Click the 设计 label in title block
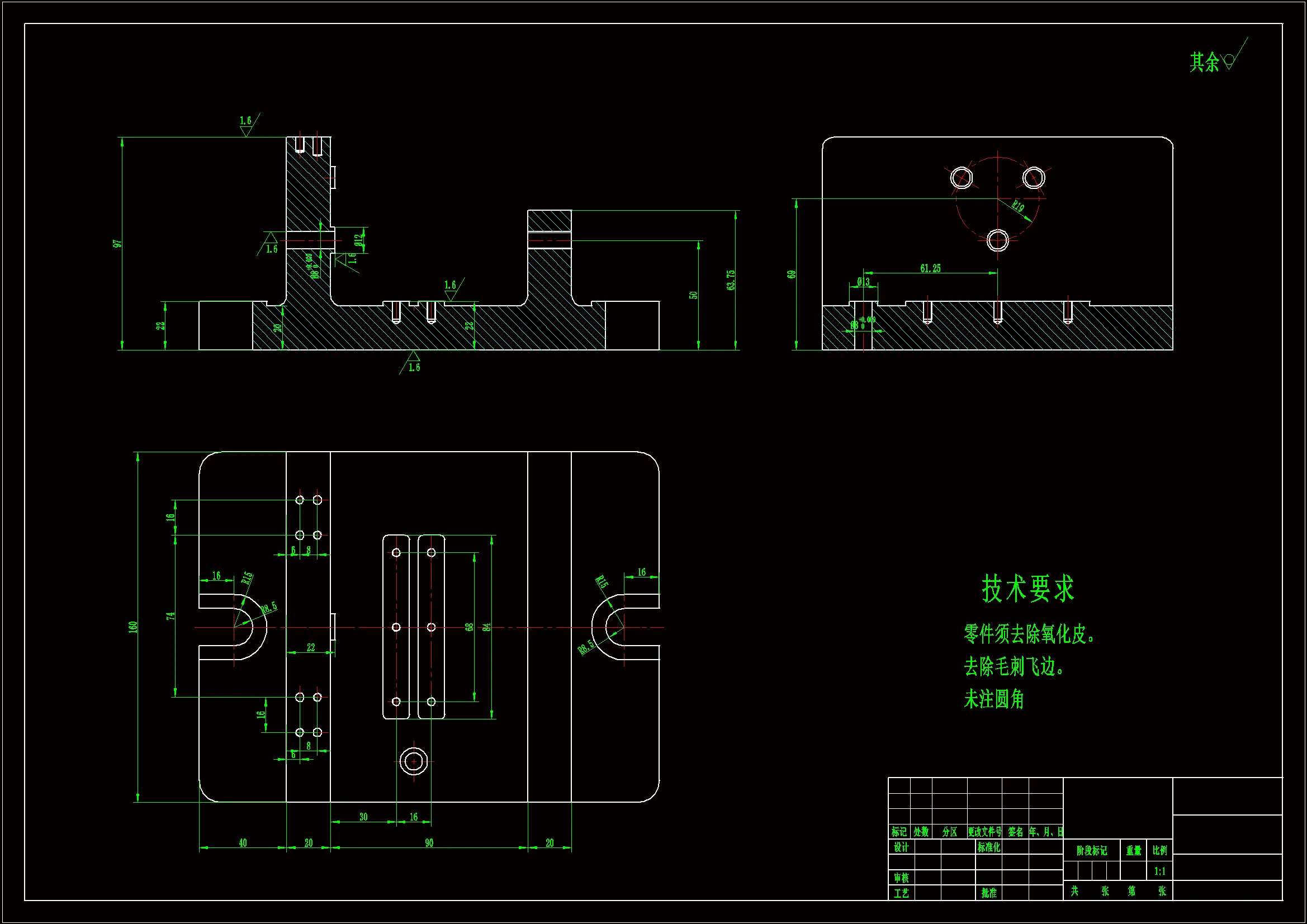Screen dimensions: 1307x924 coord(901,847)
